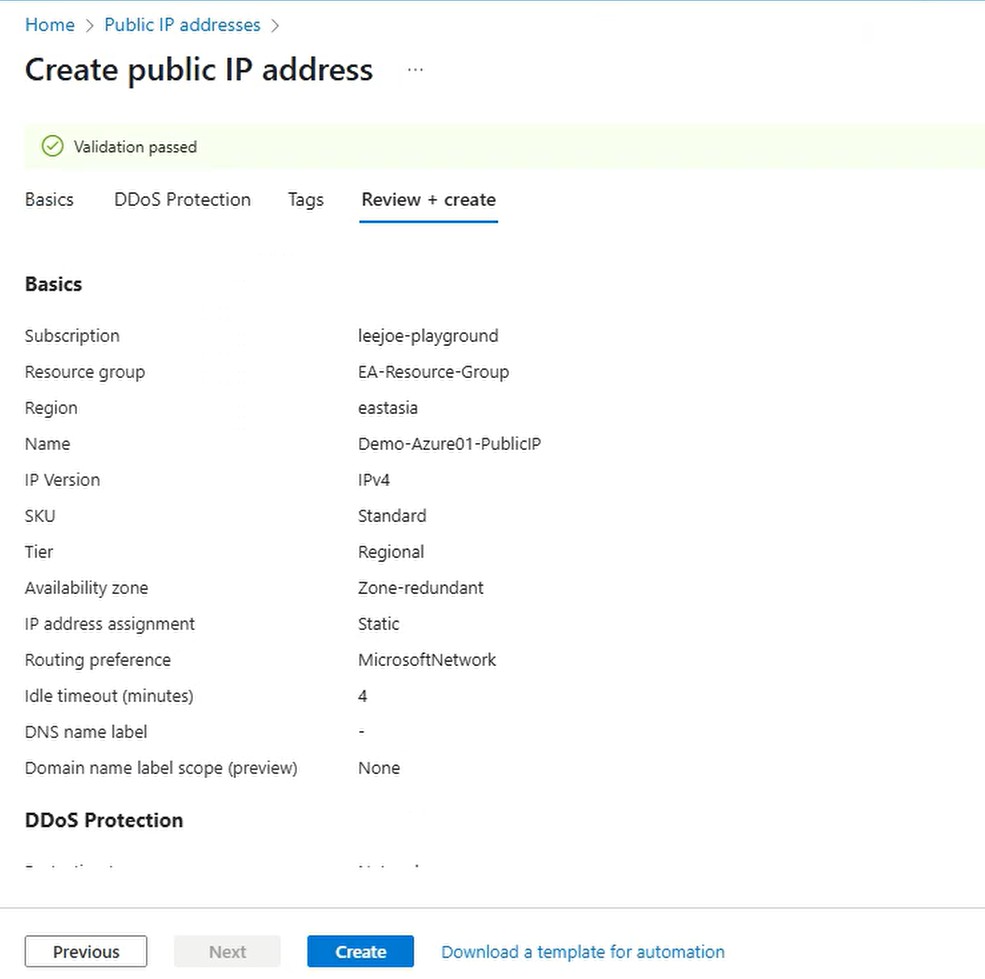Click the greyed-out Next button
The image size is (985, 979).
[227, 952]
